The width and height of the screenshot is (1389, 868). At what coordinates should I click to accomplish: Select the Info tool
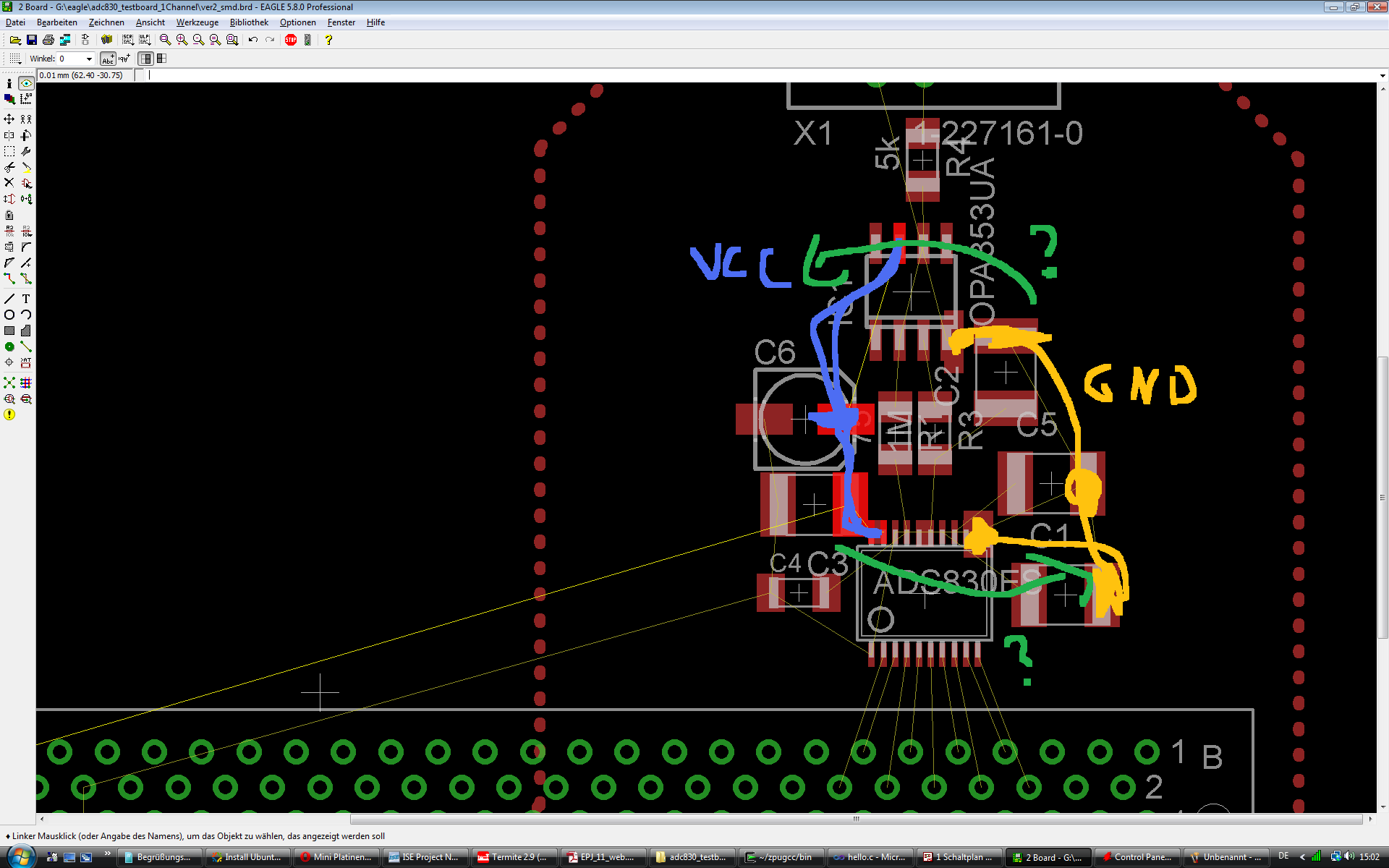(9, 84)
